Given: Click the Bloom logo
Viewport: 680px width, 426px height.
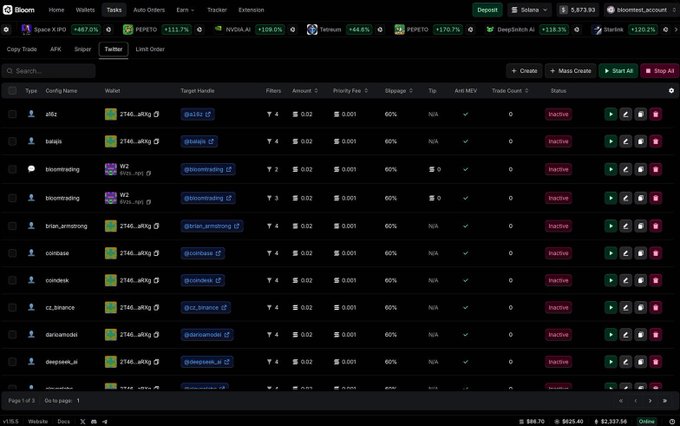Looking at the screenshot, I should coord(19,10).
